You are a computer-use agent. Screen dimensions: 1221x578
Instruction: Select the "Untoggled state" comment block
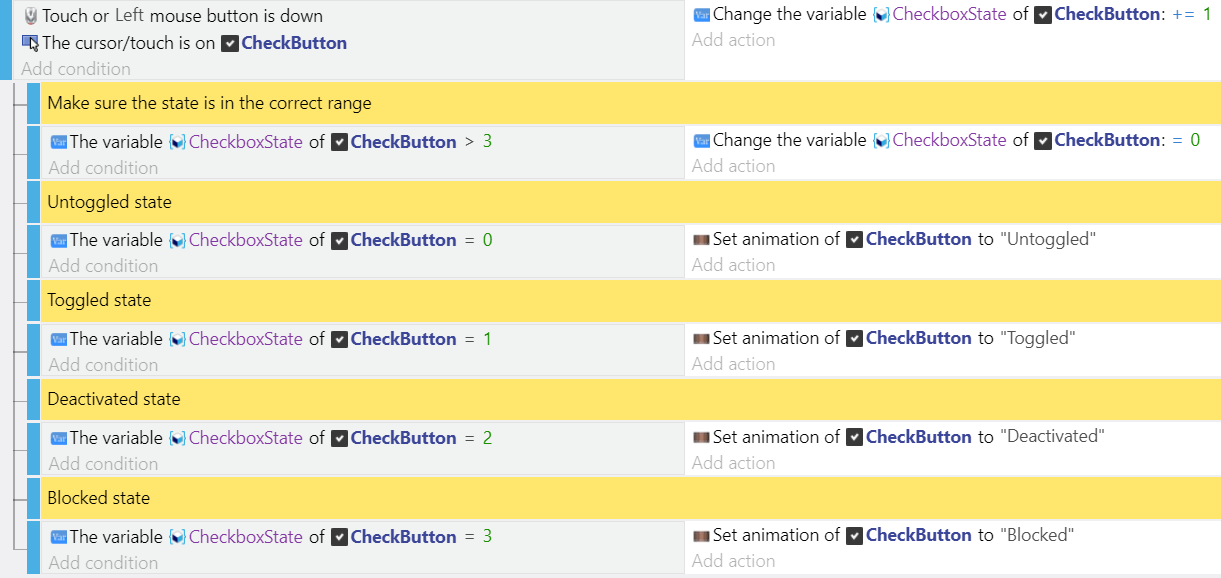109,202
